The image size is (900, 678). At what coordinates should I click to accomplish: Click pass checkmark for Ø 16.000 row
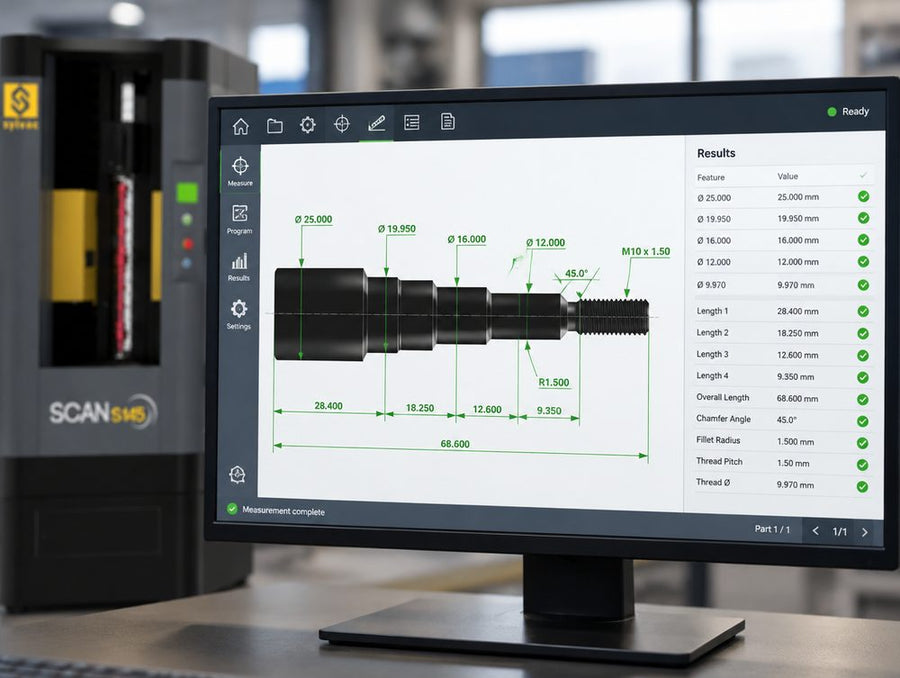click(x=863, y=240)
